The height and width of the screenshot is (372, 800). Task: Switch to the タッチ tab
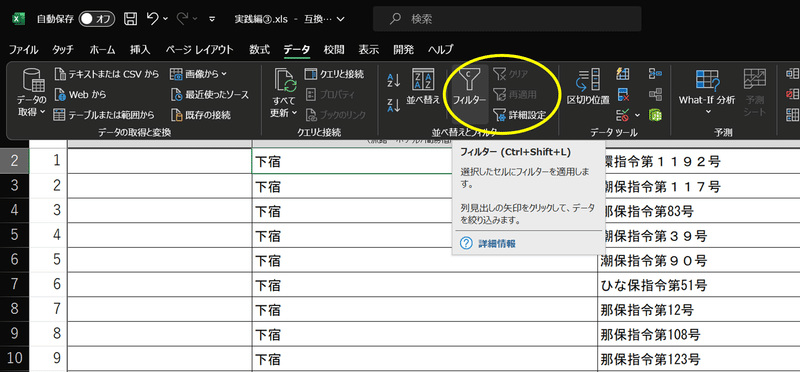coord(63,50)
